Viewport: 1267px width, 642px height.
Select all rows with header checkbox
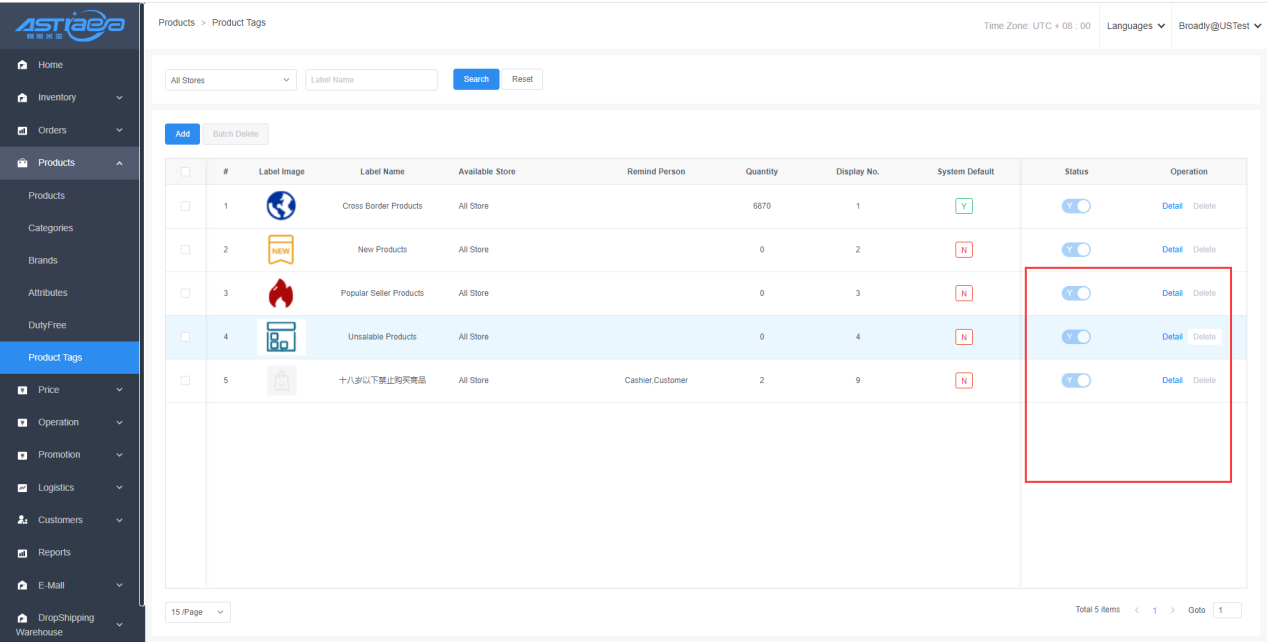point(185,172)
